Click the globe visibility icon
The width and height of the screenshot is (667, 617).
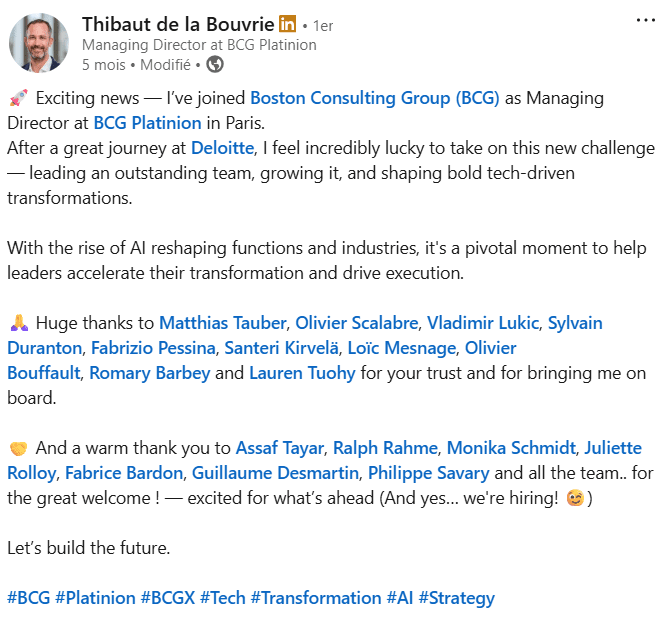pyautogui.click(x=214, y=65)
